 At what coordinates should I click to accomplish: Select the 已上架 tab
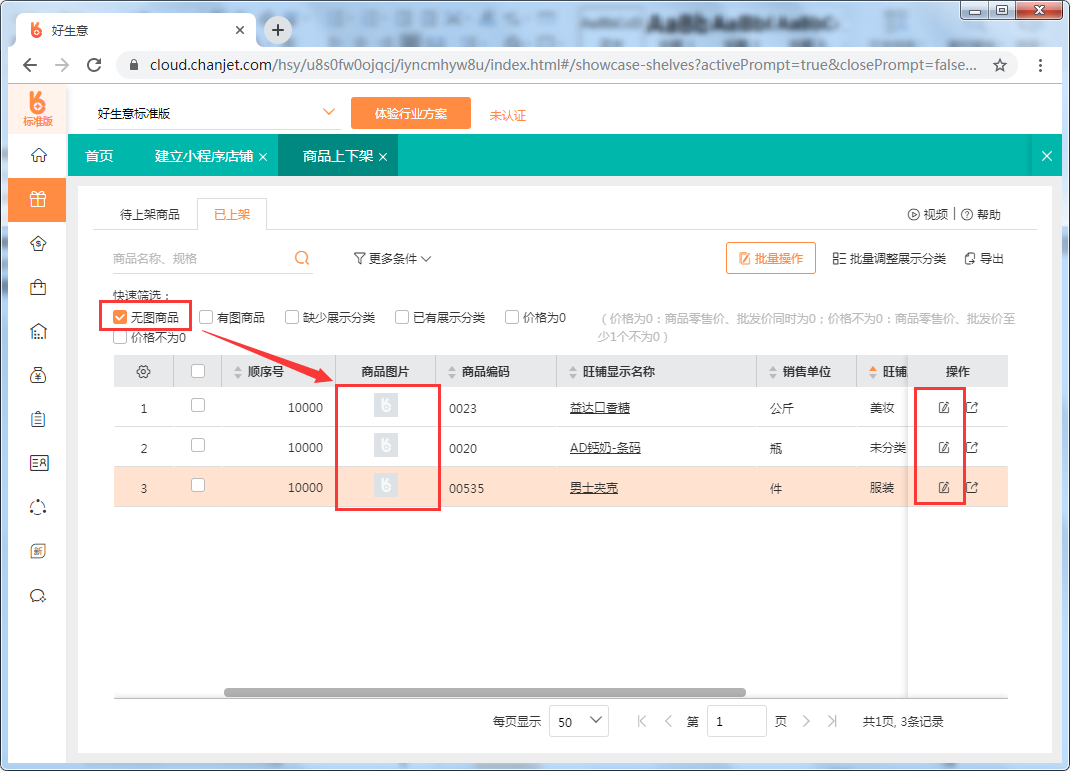[232, 215]
